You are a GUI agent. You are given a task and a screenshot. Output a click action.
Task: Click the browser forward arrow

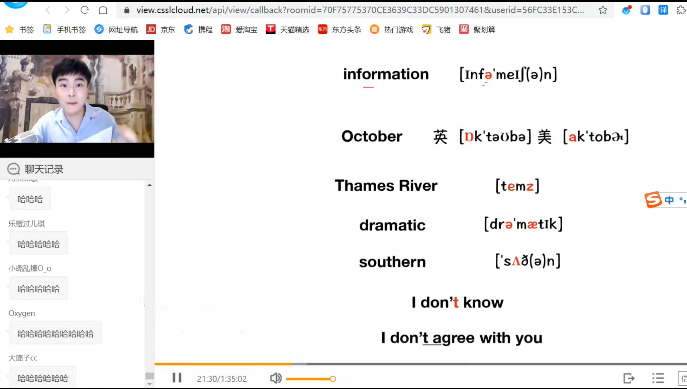(x=67, y=10)
